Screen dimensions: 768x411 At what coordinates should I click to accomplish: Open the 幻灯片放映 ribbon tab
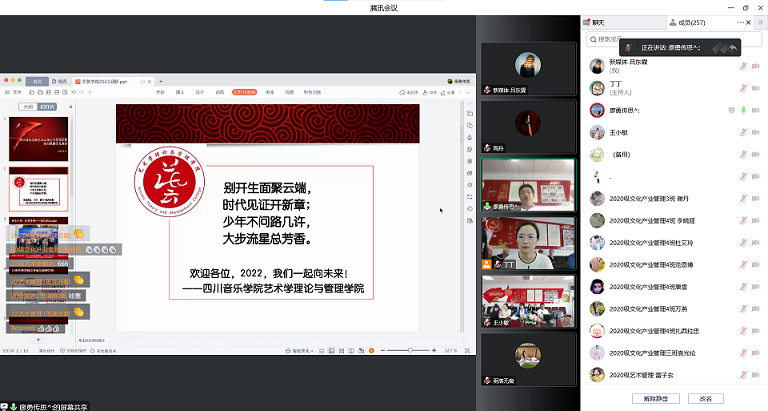coord(243,92)
